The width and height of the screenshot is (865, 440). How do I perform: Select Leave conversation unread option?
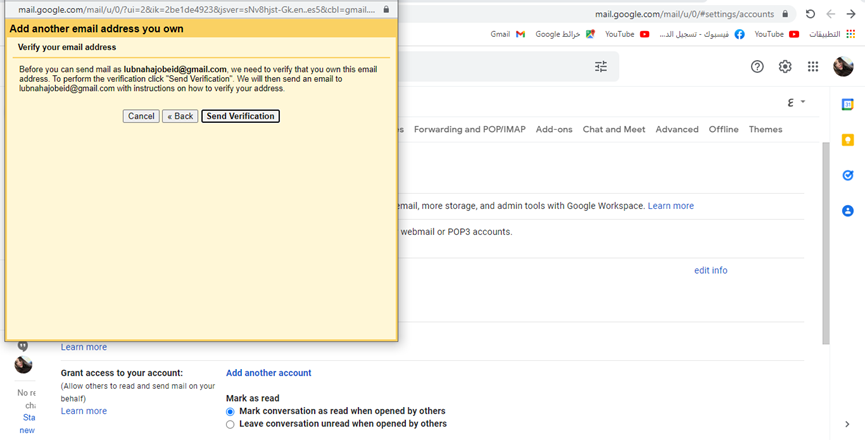coord(230,424)
